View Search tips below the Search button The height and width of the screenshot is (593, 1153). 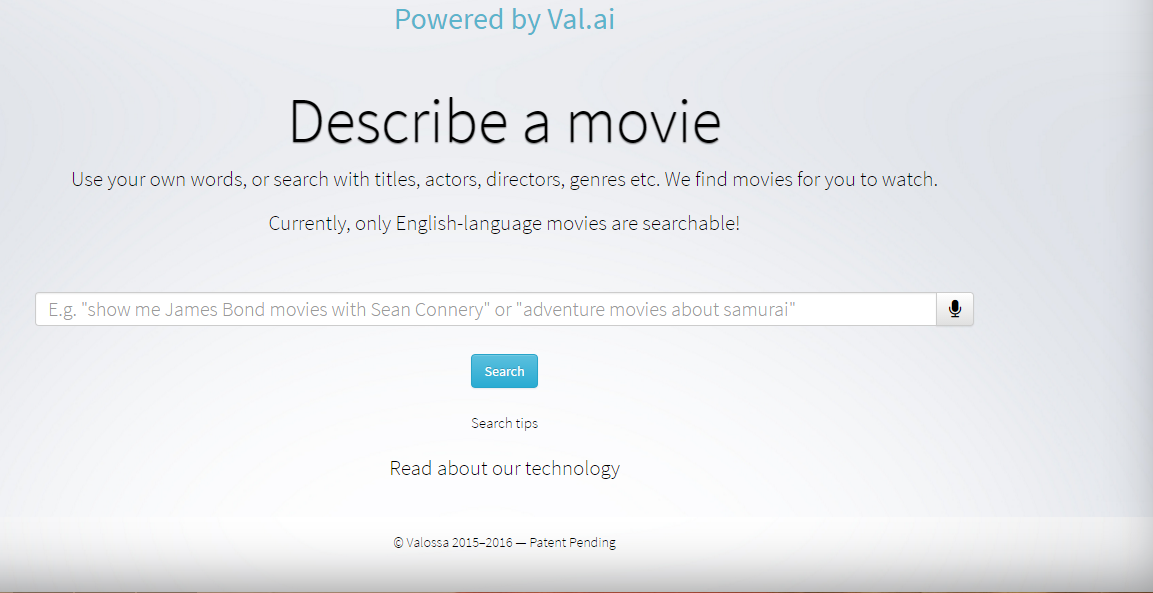(504, 422)
